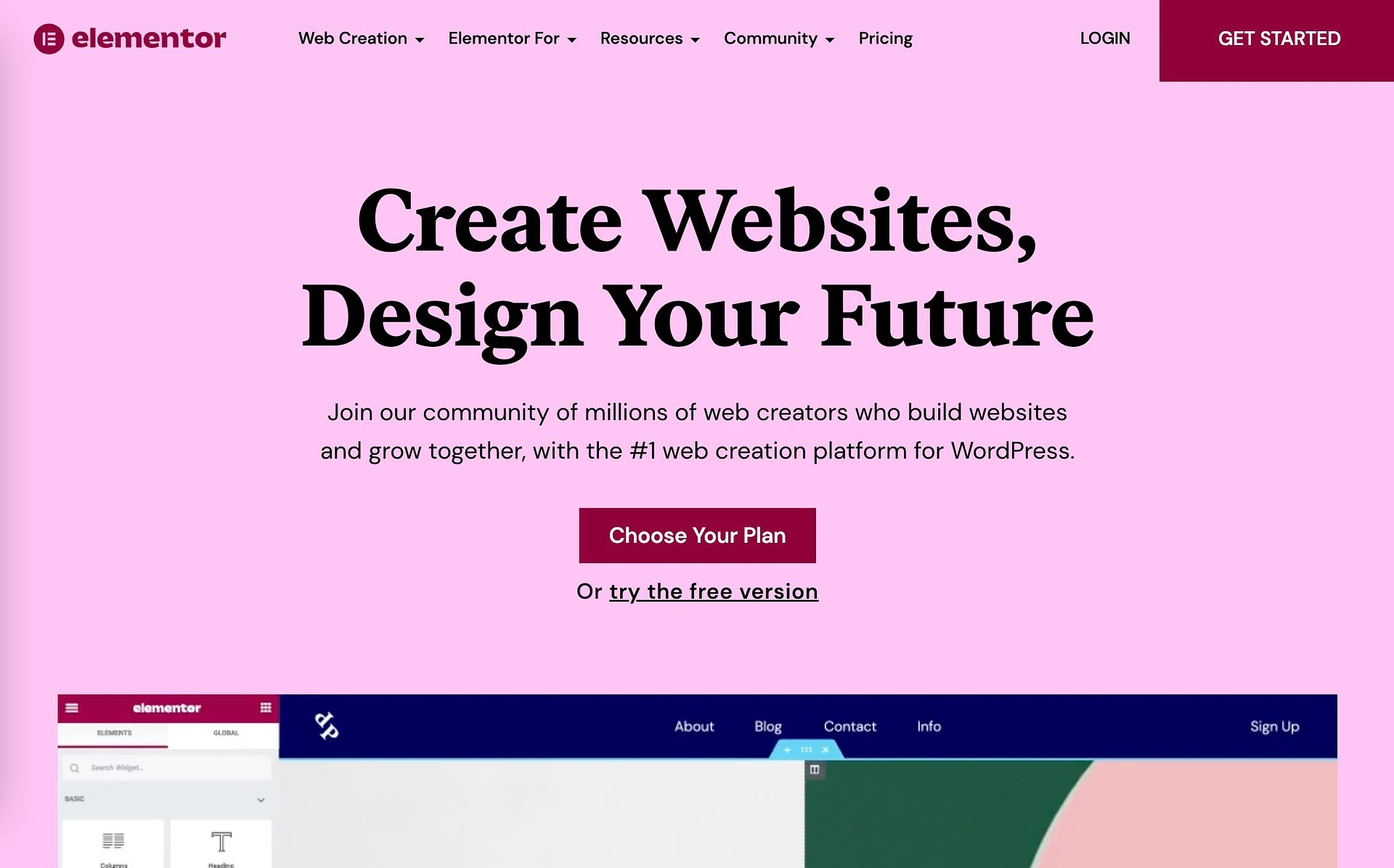1394x868 pixels.
Task: Select the search widget icon
Action: [73, 767]
